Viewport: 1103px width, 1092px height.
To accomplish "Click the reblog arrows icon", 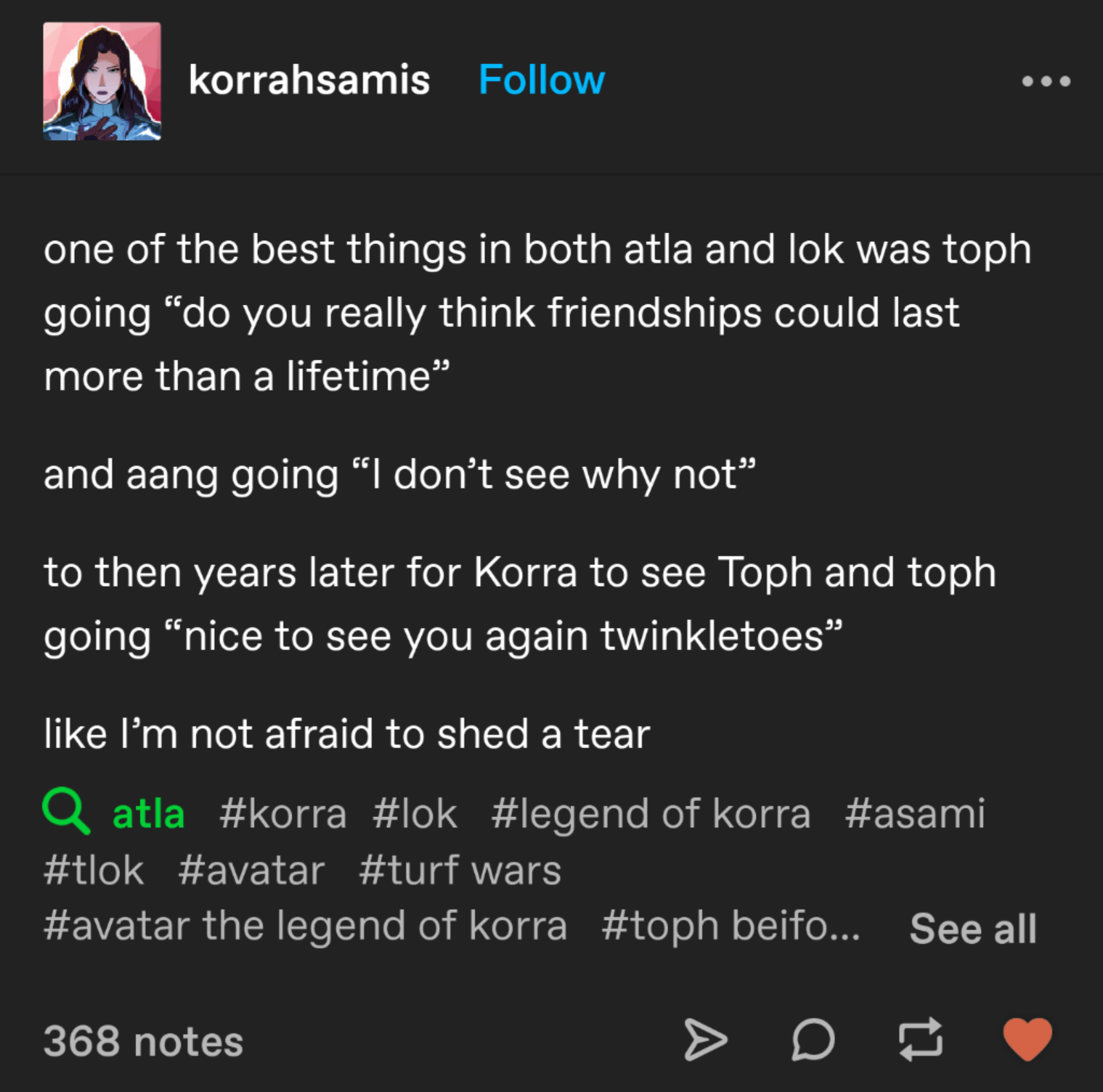I will point(920,1039).
